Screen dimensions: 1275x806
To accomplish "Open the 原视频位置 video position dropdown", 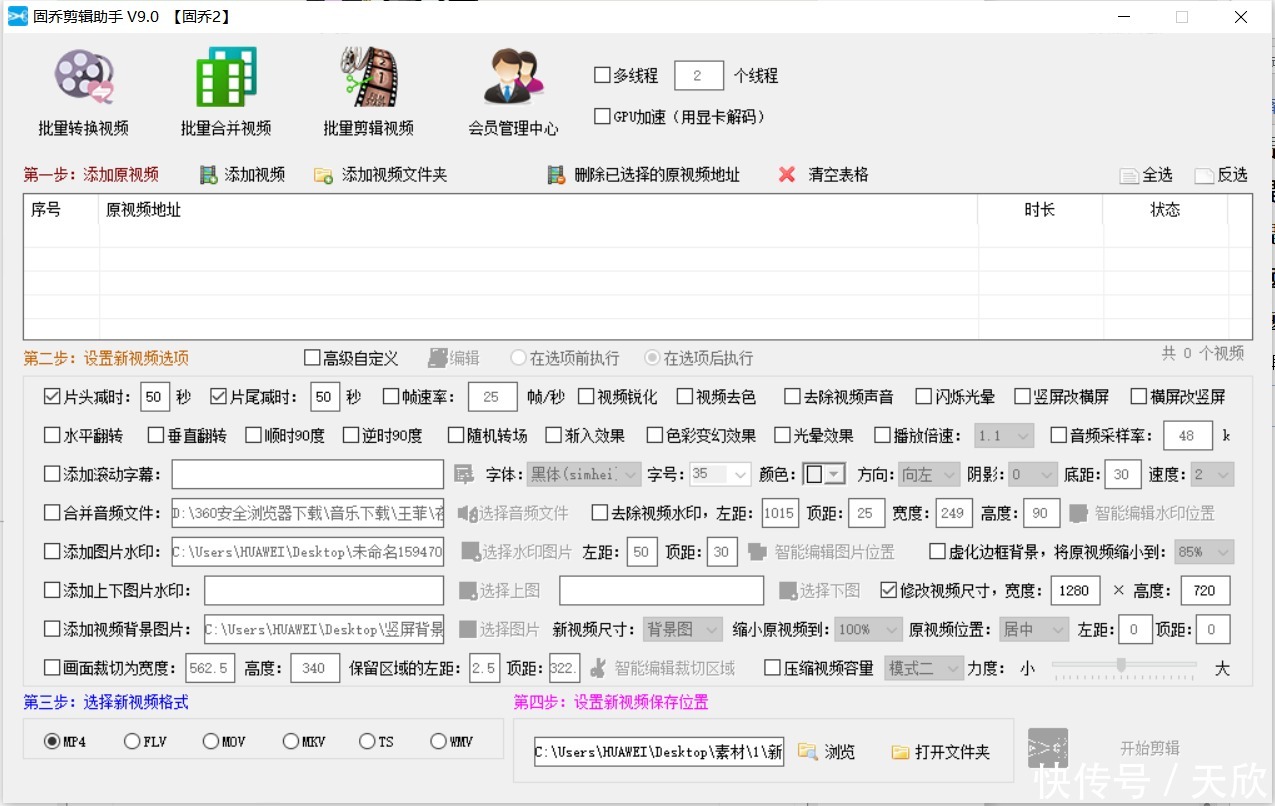I will click(x=1033, y=629).
